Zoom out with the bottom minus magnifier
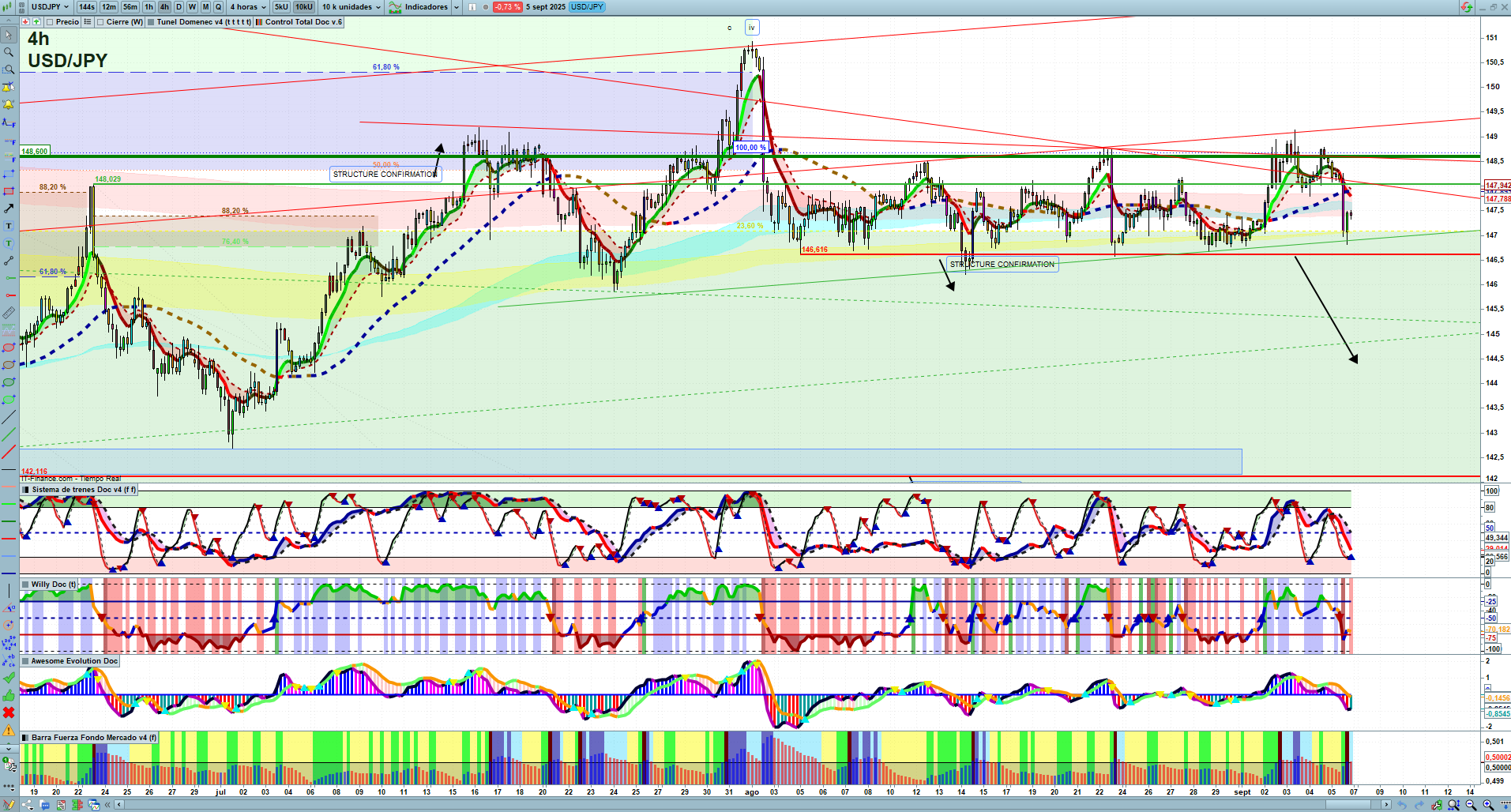The width and height of the screenshot is (1511, 812). 1471,805
